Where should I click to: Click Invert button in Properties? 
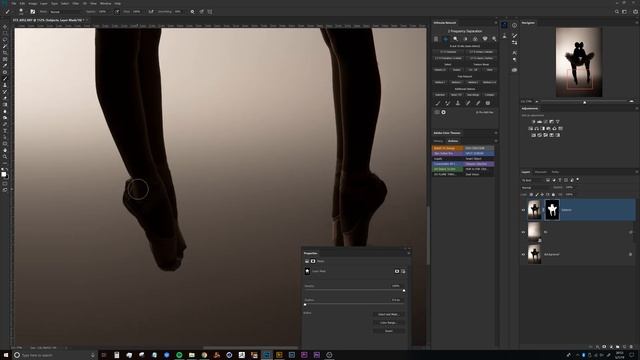click(x=389, y=331)
